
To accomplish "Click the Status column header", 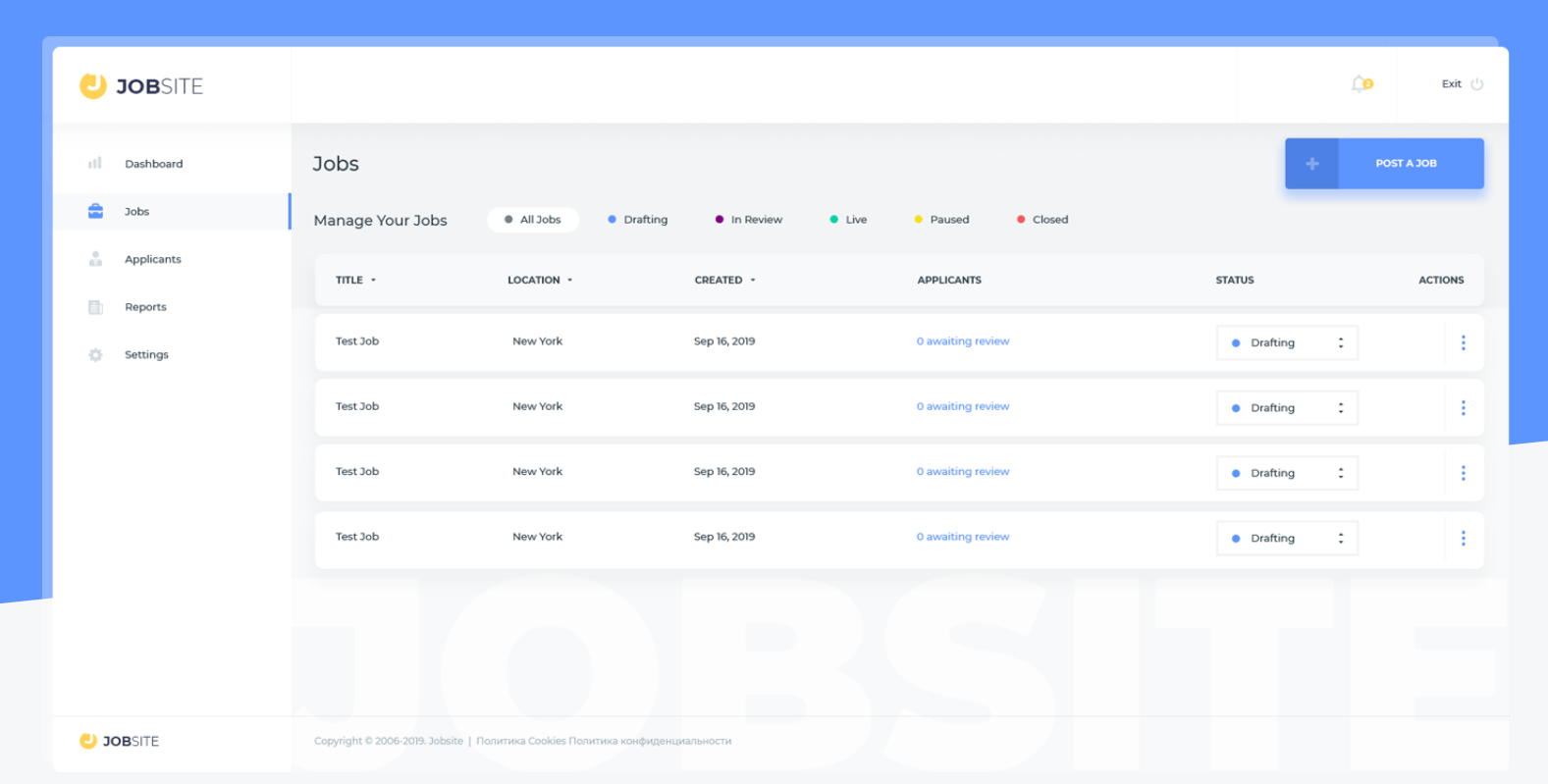I will pos(1235,281).
